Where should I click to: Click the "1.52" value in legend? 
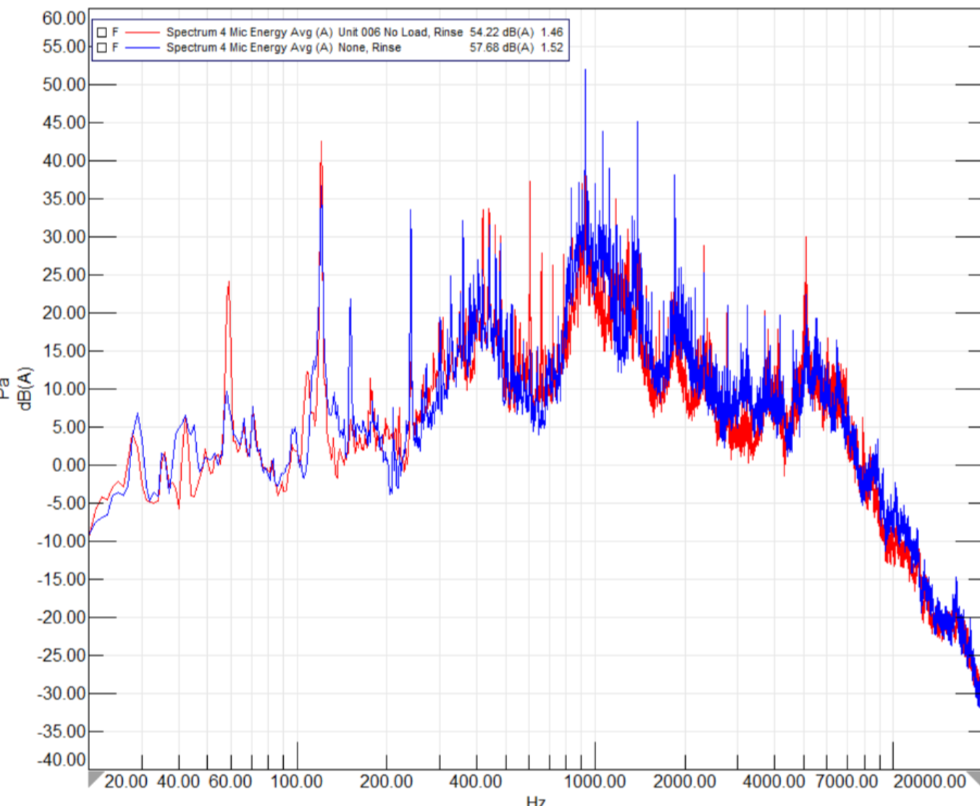click(552, 47)
